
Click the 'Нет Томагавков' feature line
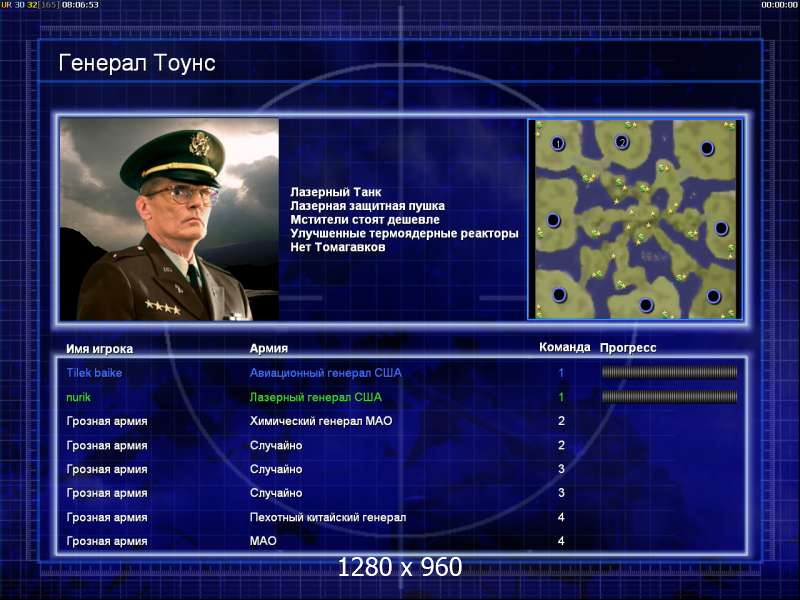tap(338, 247)
